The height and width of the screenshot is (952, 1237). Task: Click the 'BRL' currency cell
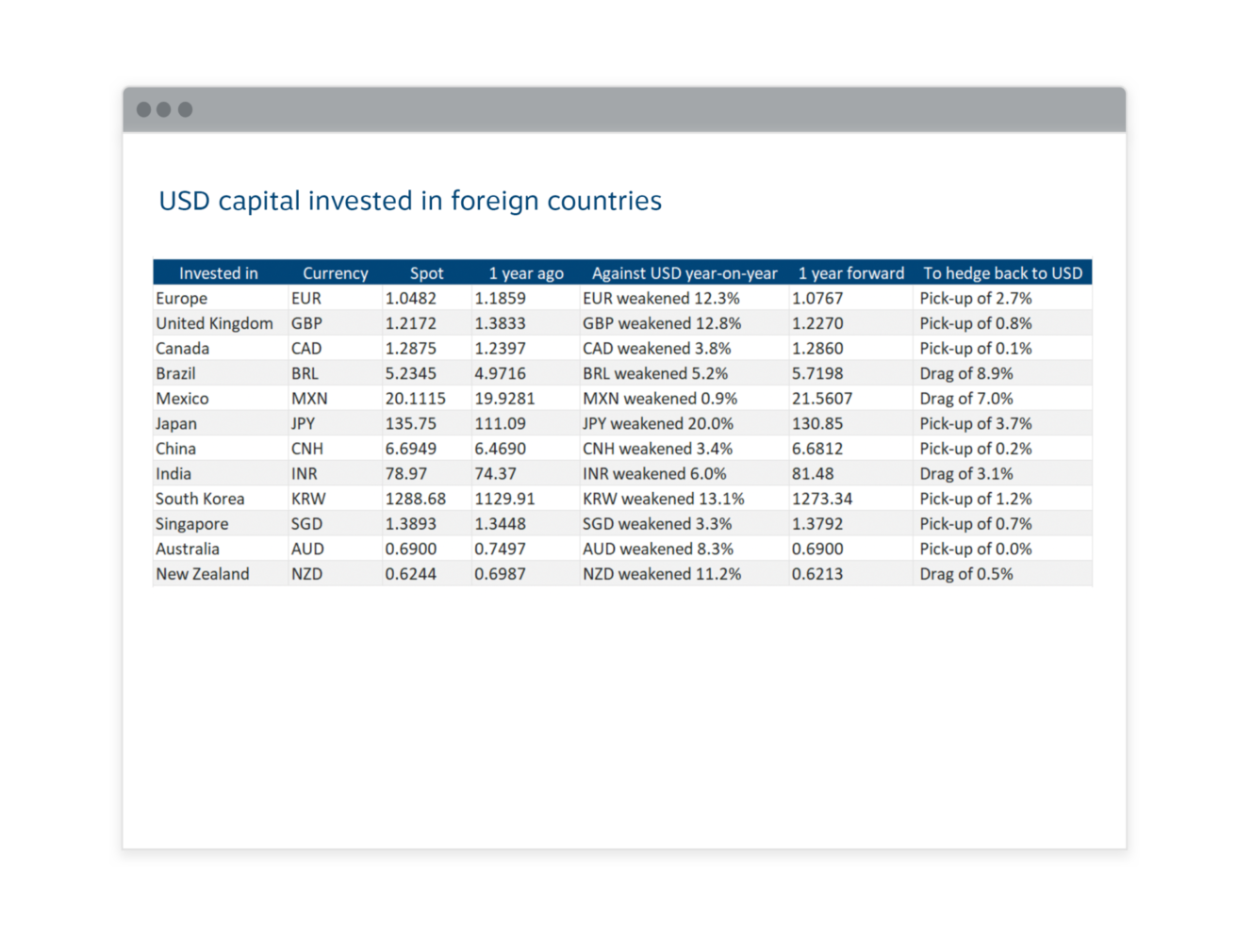tap(305, 373)
